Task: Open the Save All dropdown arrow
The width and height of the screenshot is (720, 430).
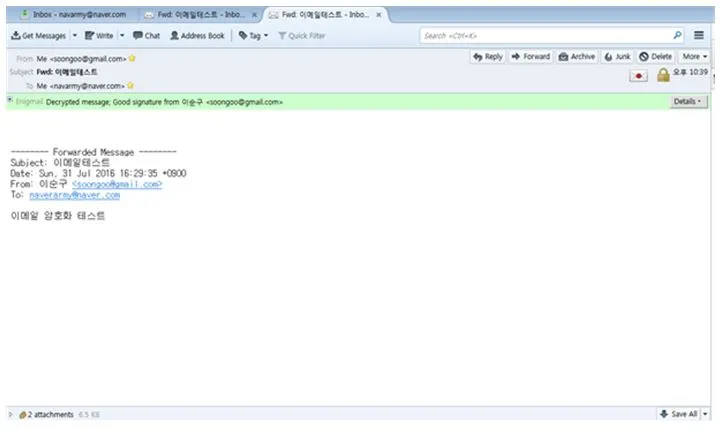Action: (x=705, y=414)
